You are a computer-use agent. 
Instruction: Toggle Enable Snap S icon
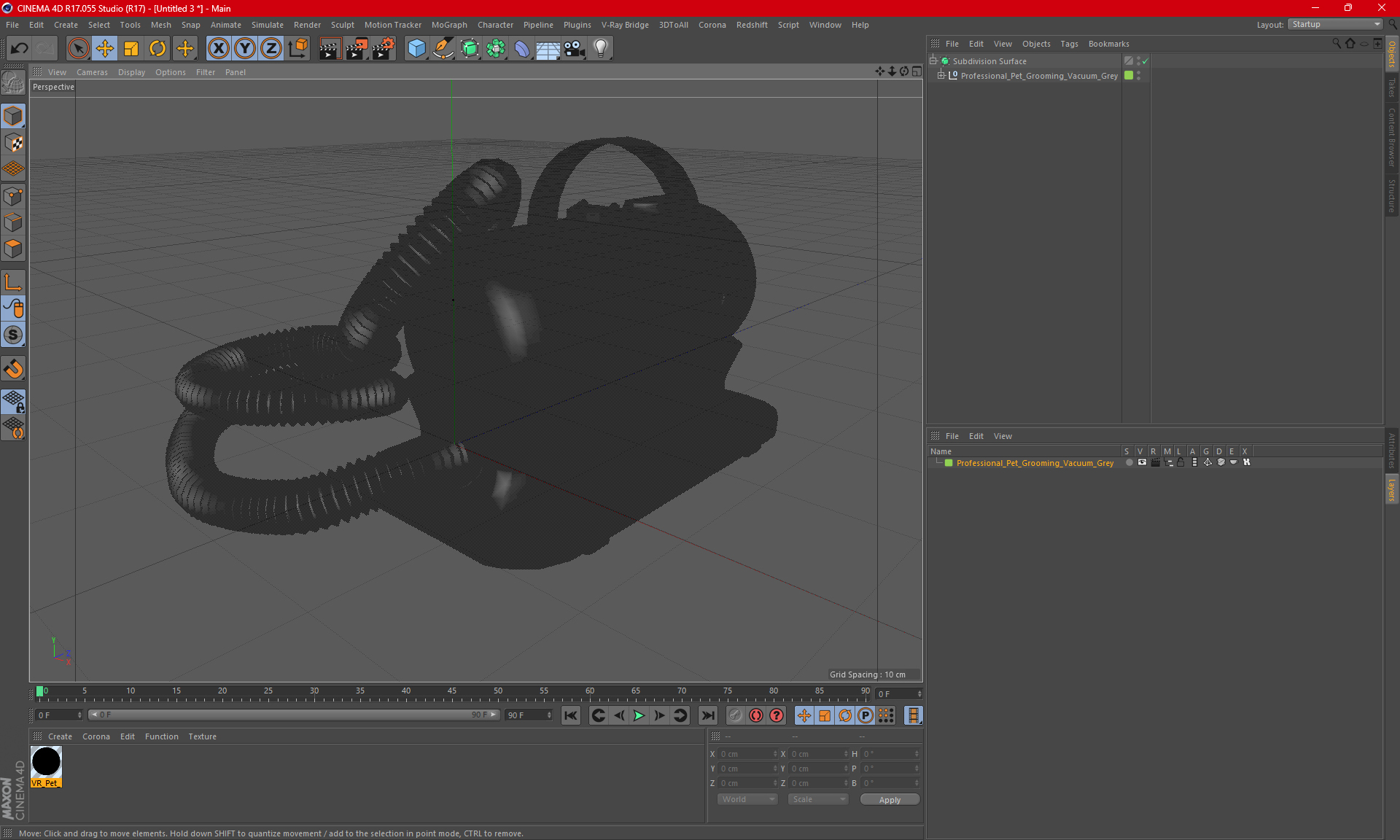[13, 335]
